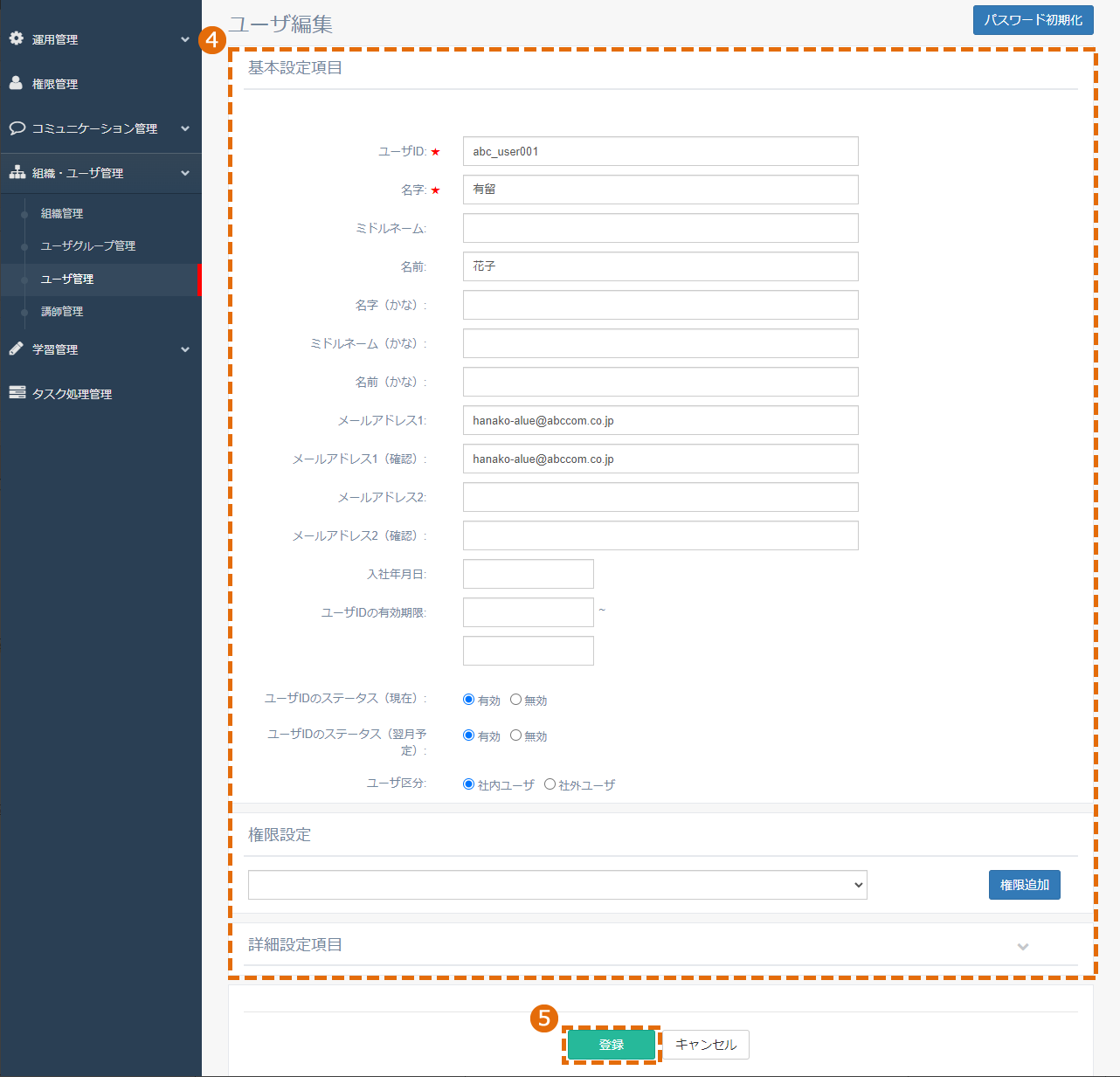Select 社内ユーザ radio option
Viewport: 1120px width, 1077px height.
click(468, 784)
